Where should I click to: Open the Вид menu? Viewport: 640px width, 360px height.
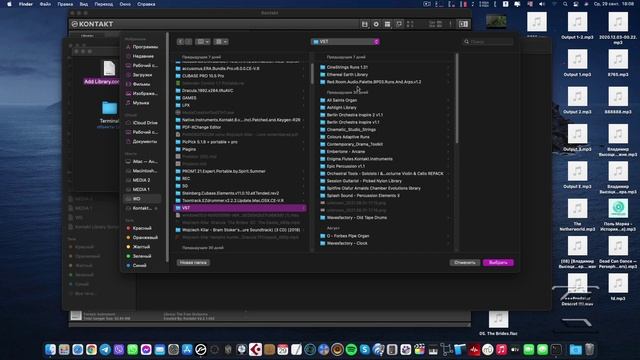coord(84,4)
